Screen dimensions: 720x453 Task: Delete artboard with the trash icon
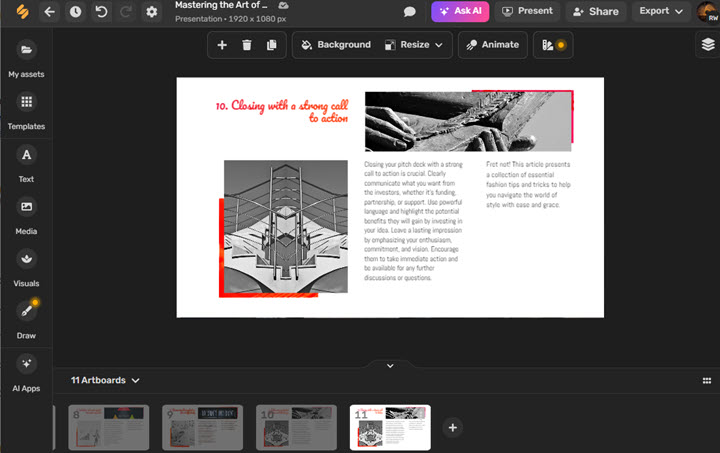247,45
